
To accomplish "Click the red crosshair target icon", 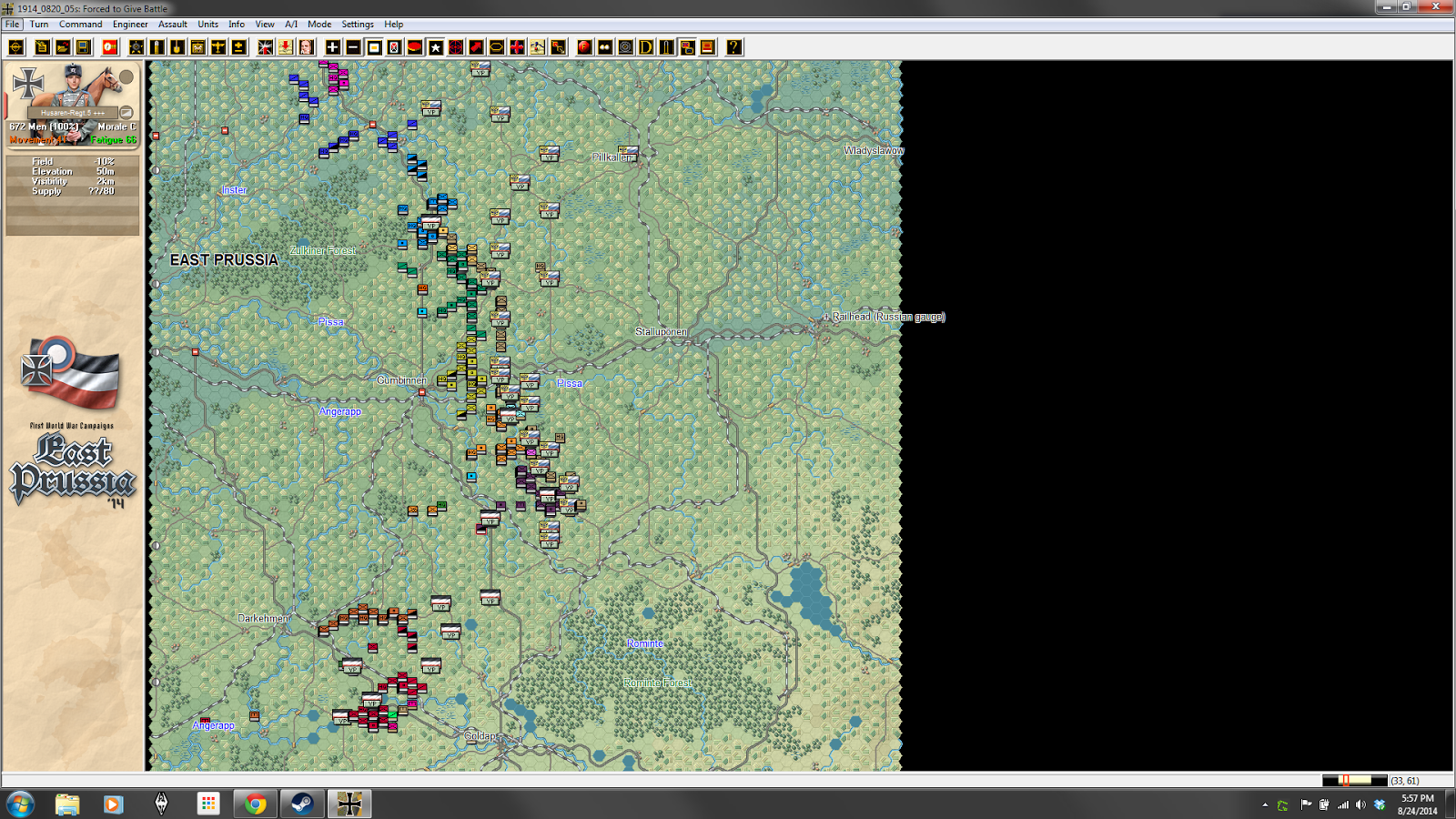I will (x=456, y=47).
